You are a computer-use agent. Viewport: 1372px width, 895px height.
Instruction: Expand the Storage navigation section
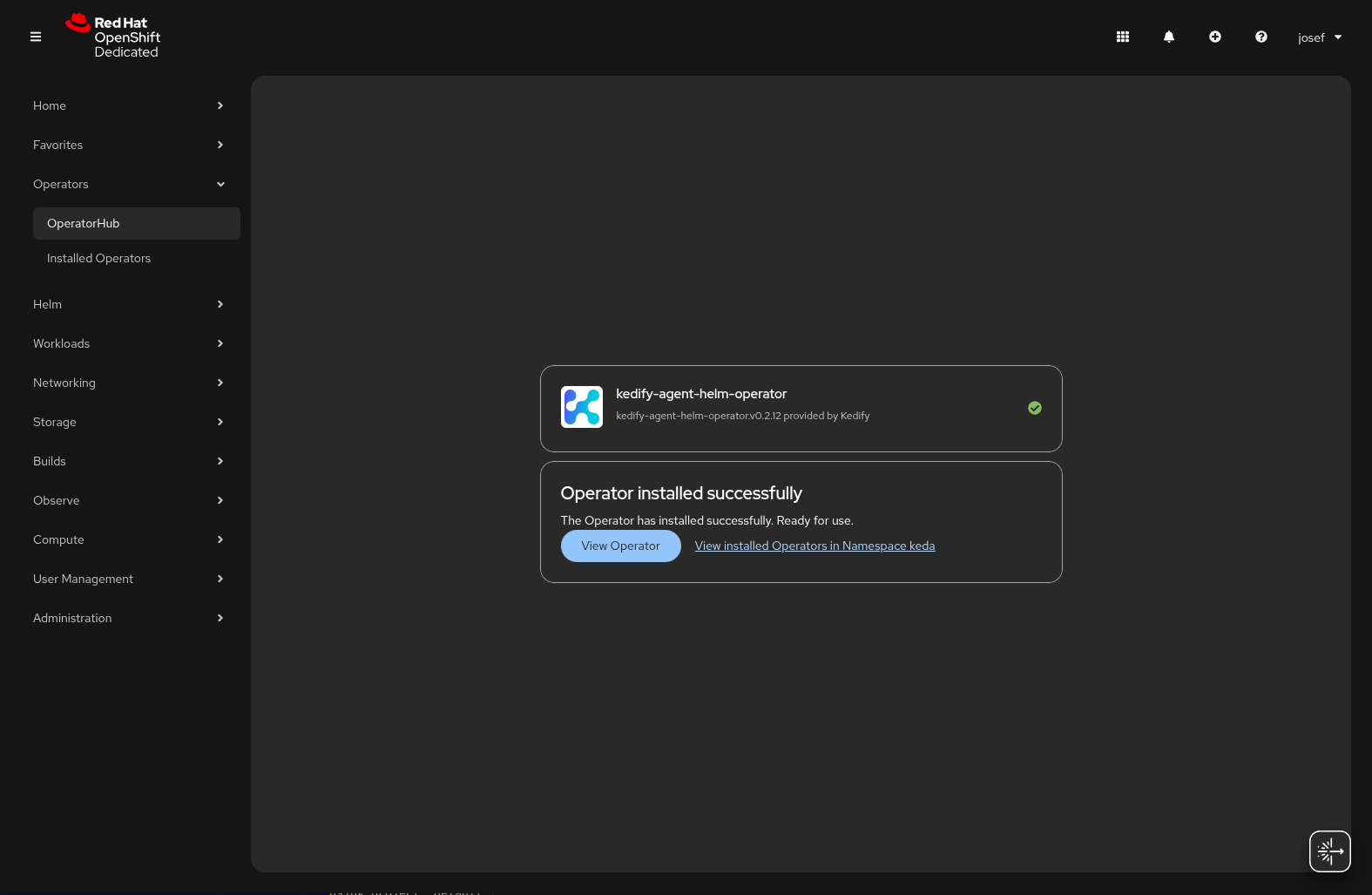(128, 422)
